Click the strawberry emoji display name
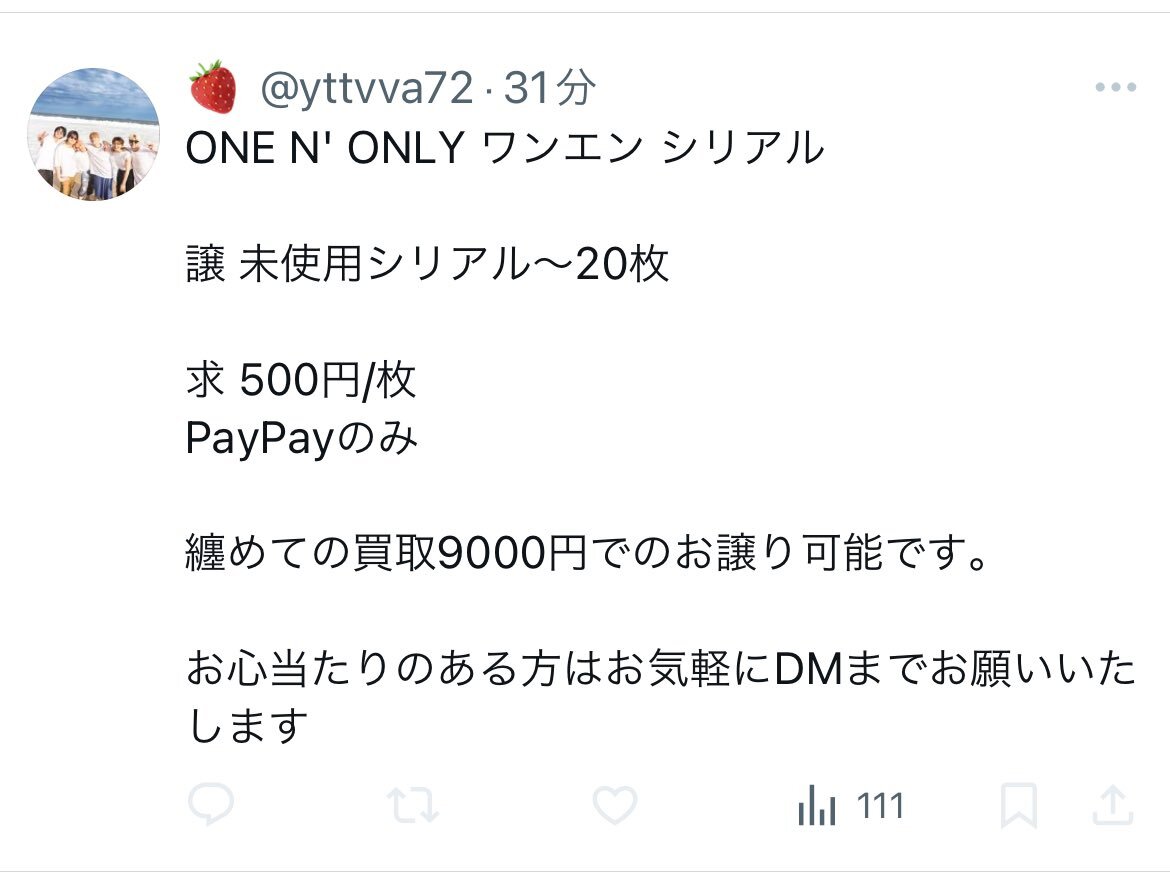 click(213, 87)
